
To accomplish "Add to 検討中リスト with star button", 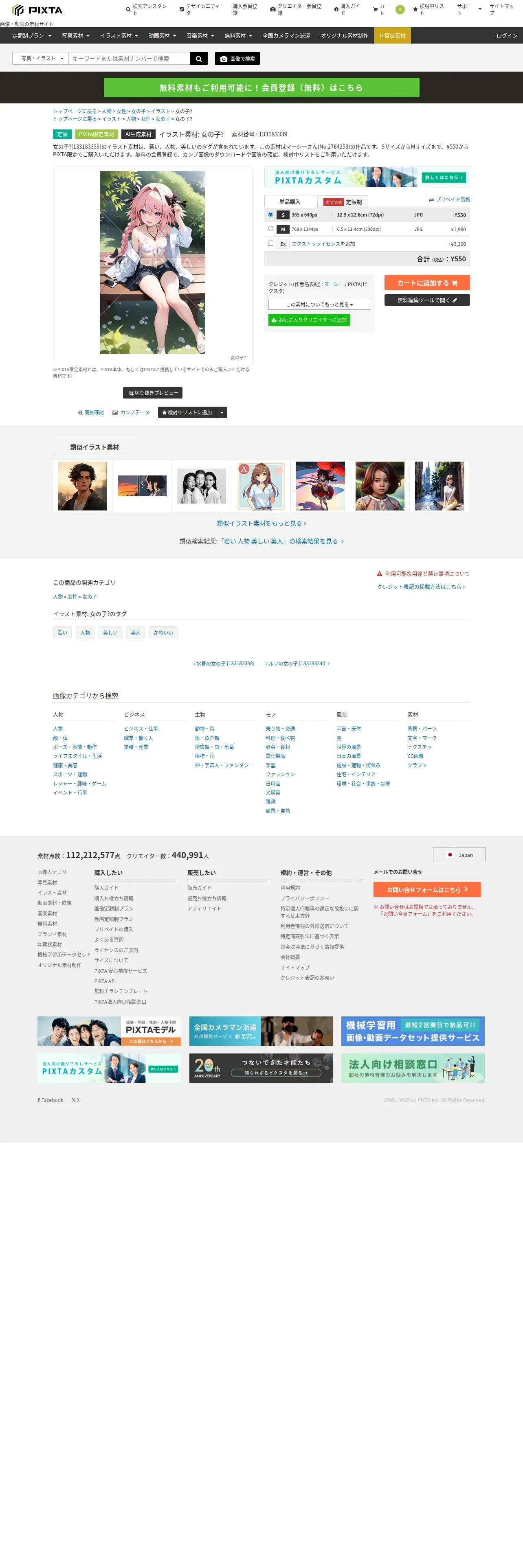I will [x=187, y=413].
